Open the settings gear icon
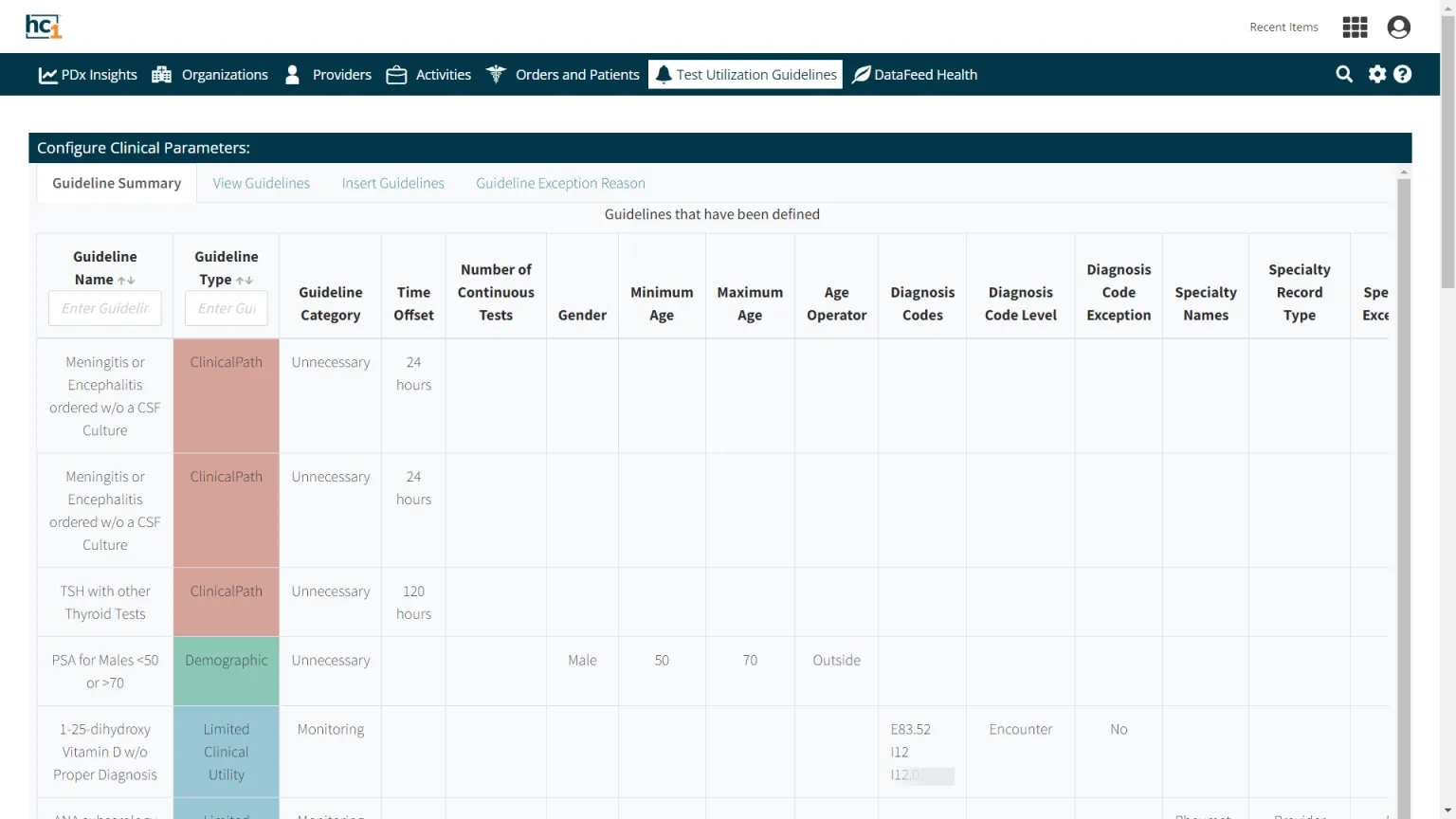Viewport: 1456px width, 819px height. pos(1376,74)
